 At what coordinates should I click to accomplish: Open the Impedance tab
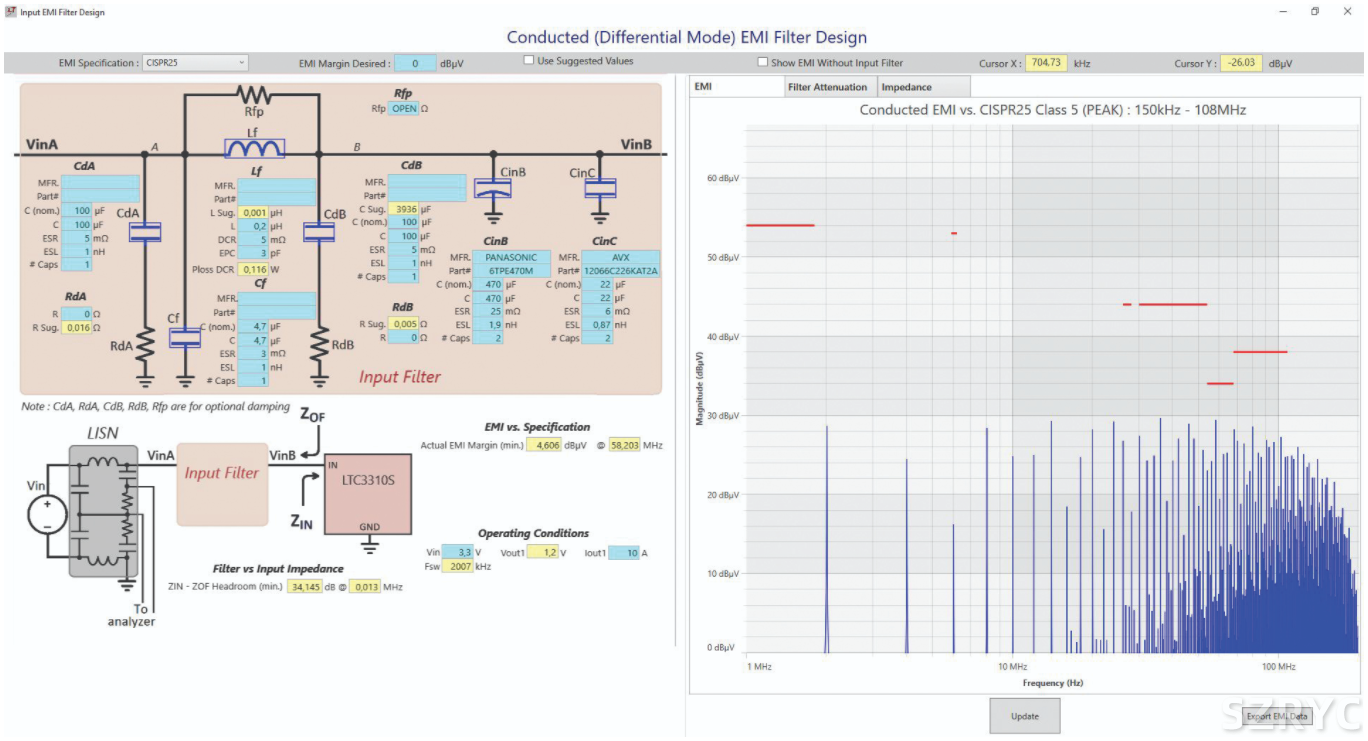tap(906, 87)
